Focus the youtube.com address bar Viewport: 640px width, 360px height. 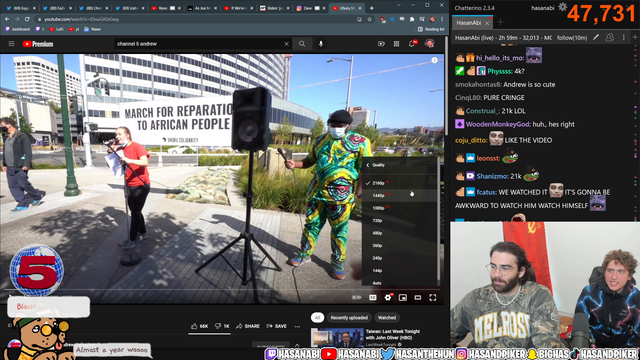coord(196,19)
